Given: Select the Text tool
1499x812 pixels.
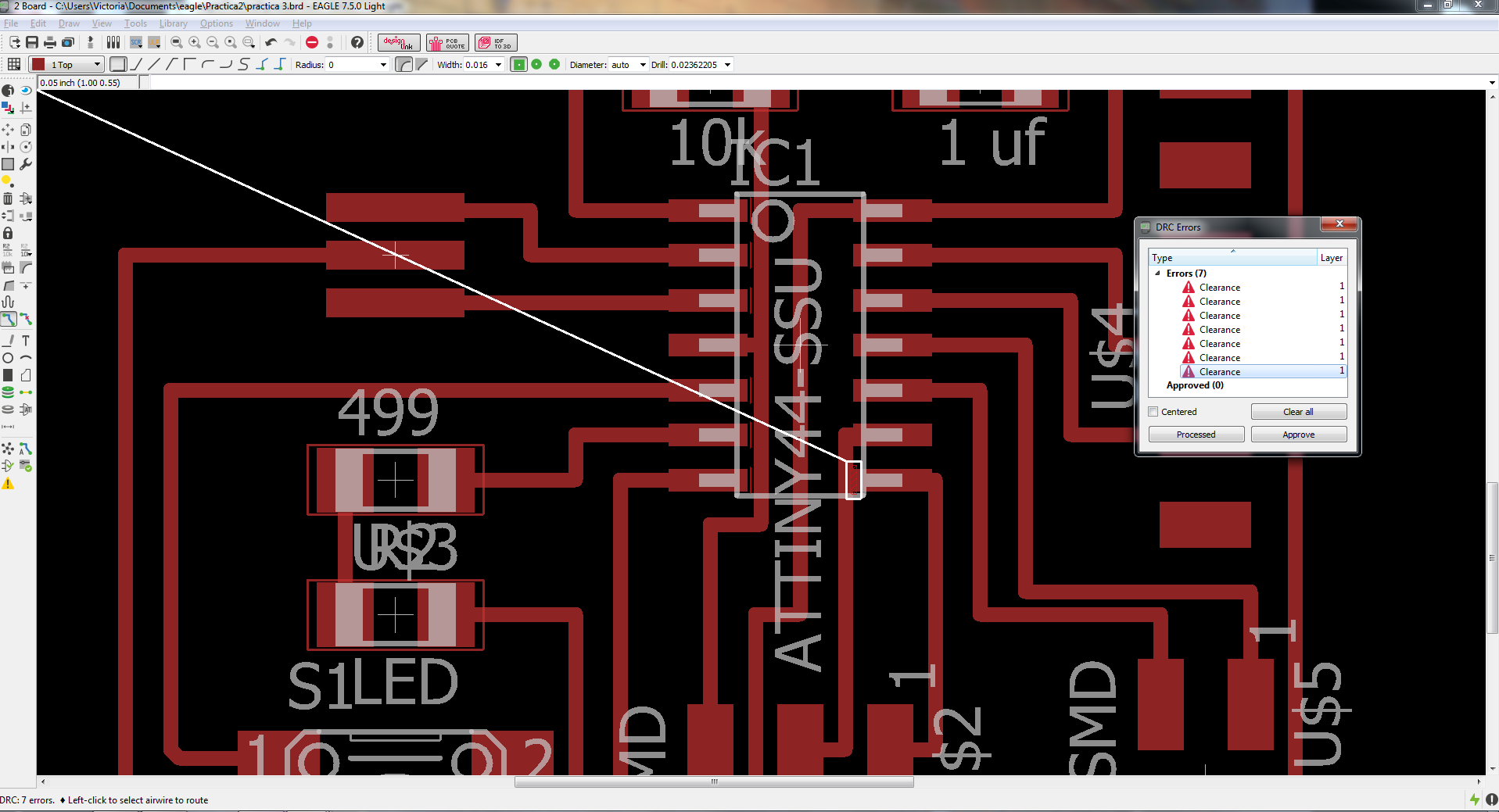Looking at the screenshot, I should [26, 341].
